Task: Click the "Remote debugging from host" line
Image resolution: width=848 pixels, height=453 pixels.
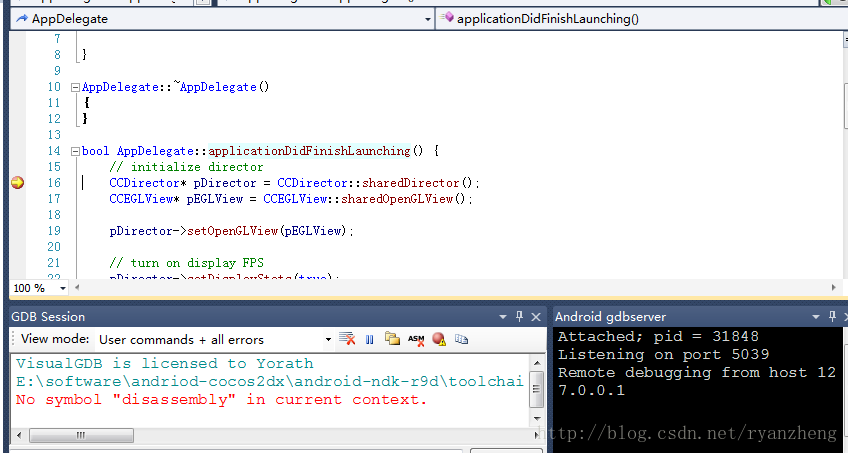Action: point(697,372)
